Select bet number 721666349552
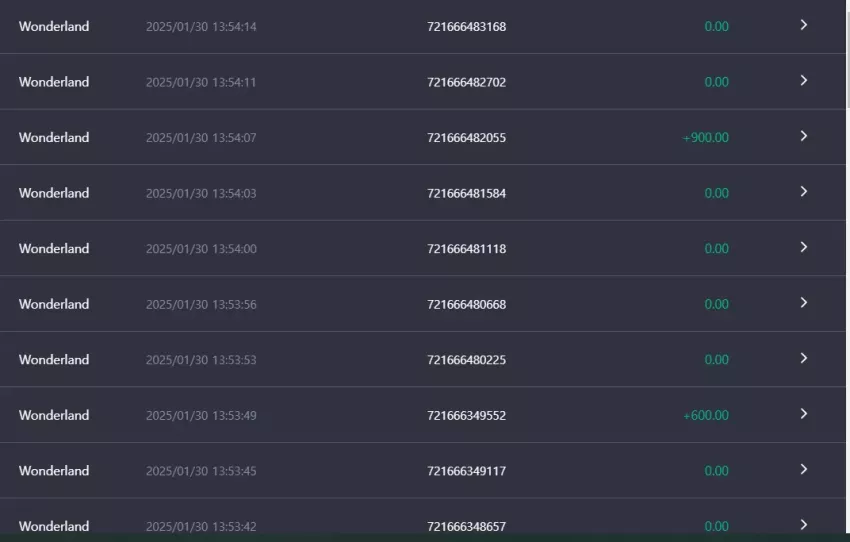850x542 pixels. pos(466,415)
